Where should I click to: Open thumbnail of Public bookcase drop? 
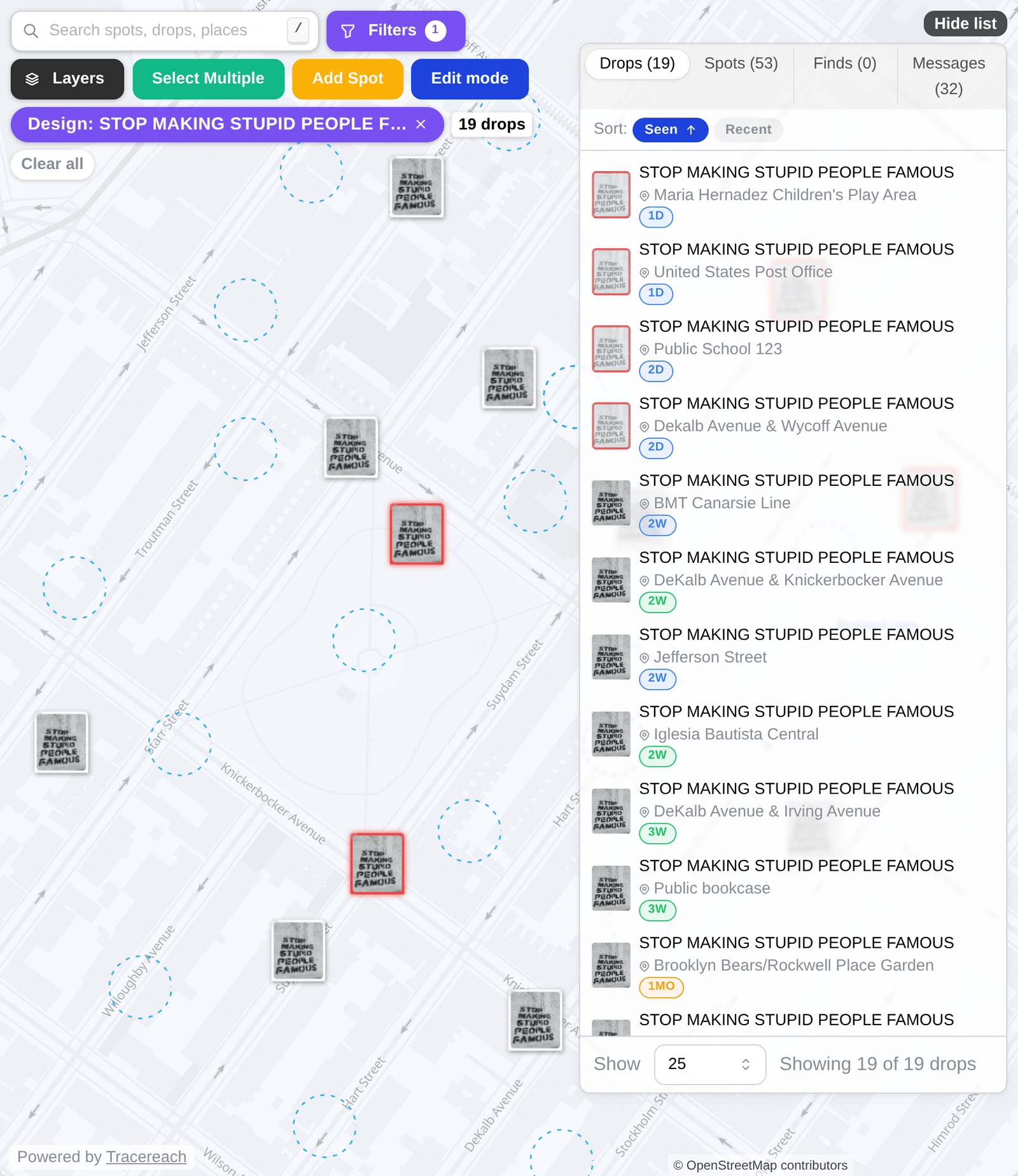point(611,888)
